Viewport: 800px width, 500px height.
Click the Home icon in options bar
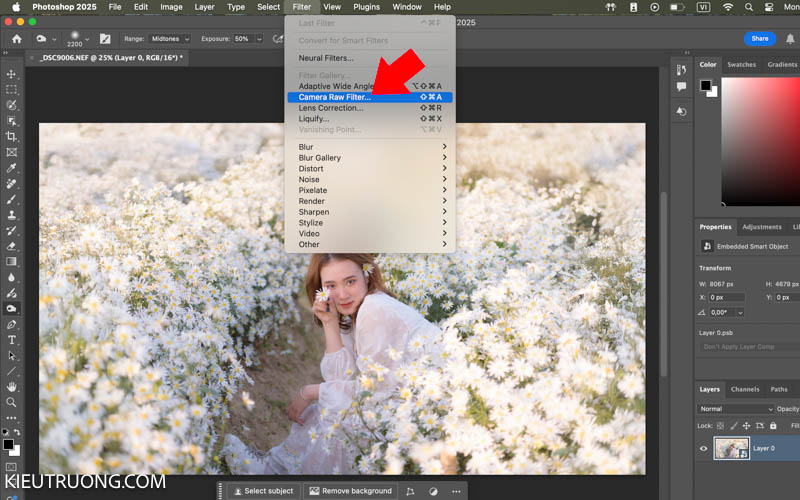[x=17, y=39]
